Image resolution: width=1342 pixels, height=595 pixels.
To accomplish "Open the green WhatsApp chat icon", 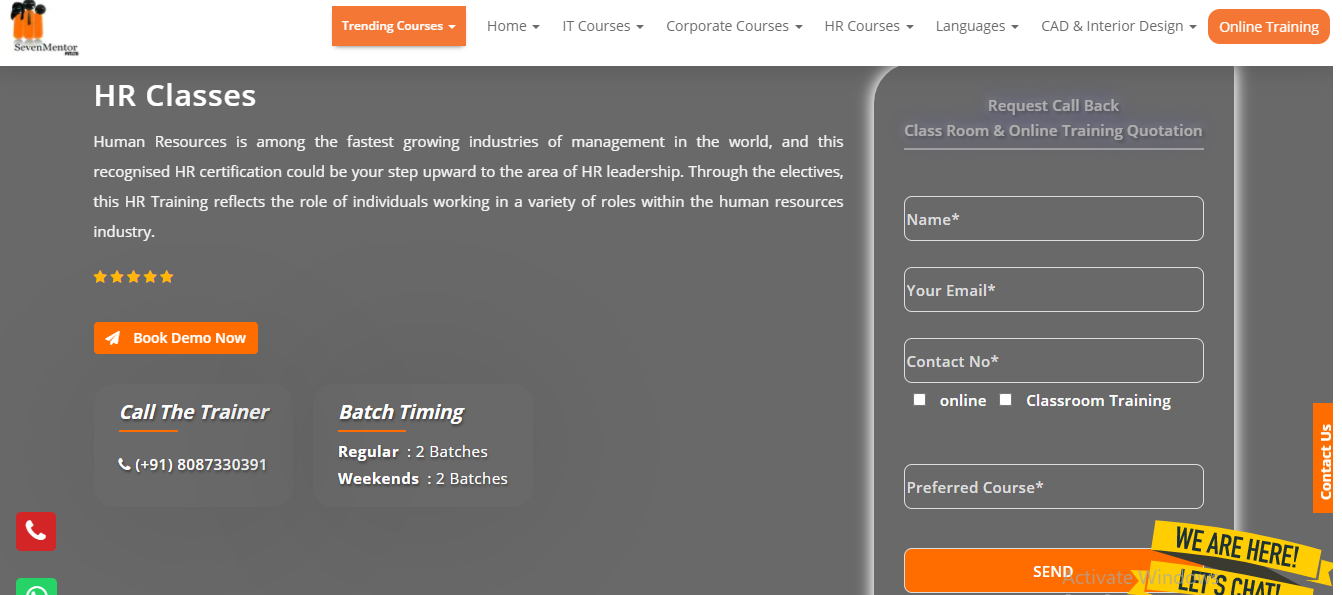I will tap(36, 587).
